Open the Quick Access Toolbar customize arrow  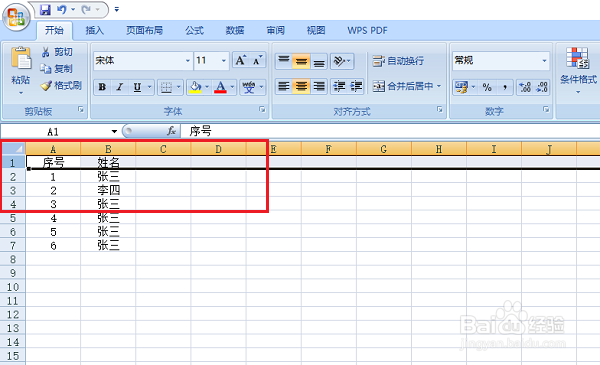point(117,10)
